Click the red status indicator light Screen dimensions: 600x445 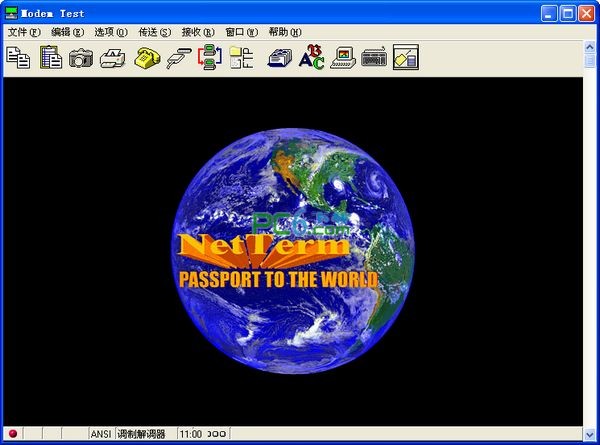coord(13,434)
